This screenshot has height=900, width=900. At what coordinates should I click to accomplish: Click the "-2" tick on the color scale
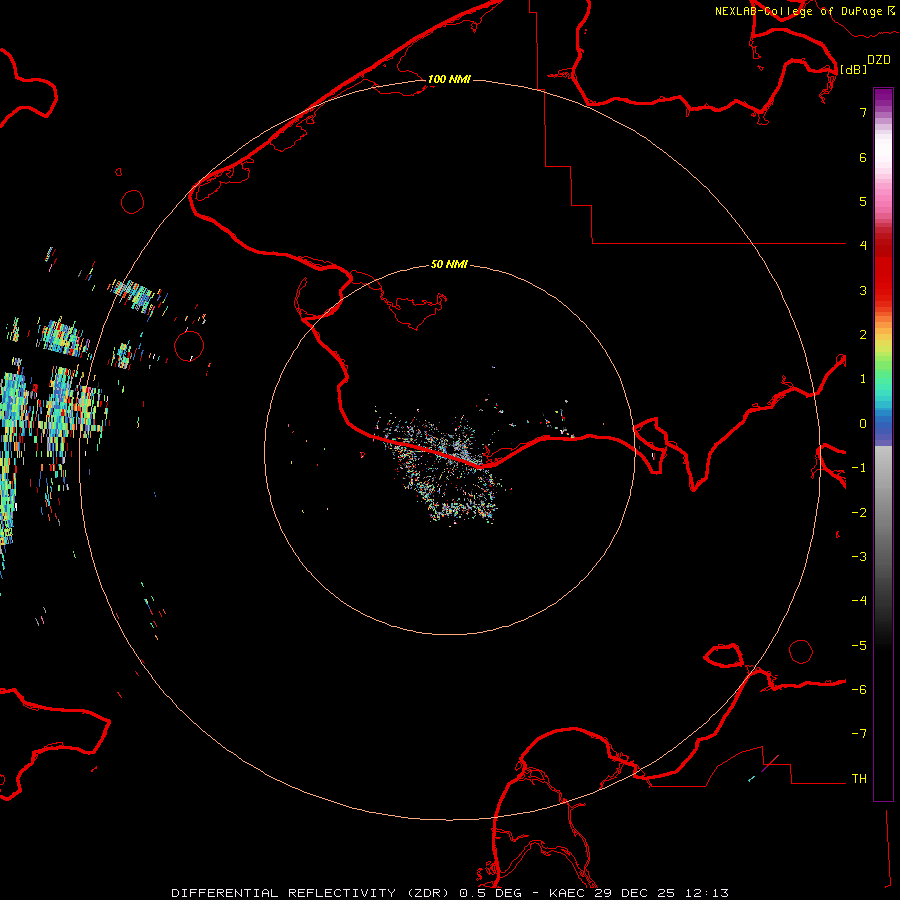click(x=859, y=513)
